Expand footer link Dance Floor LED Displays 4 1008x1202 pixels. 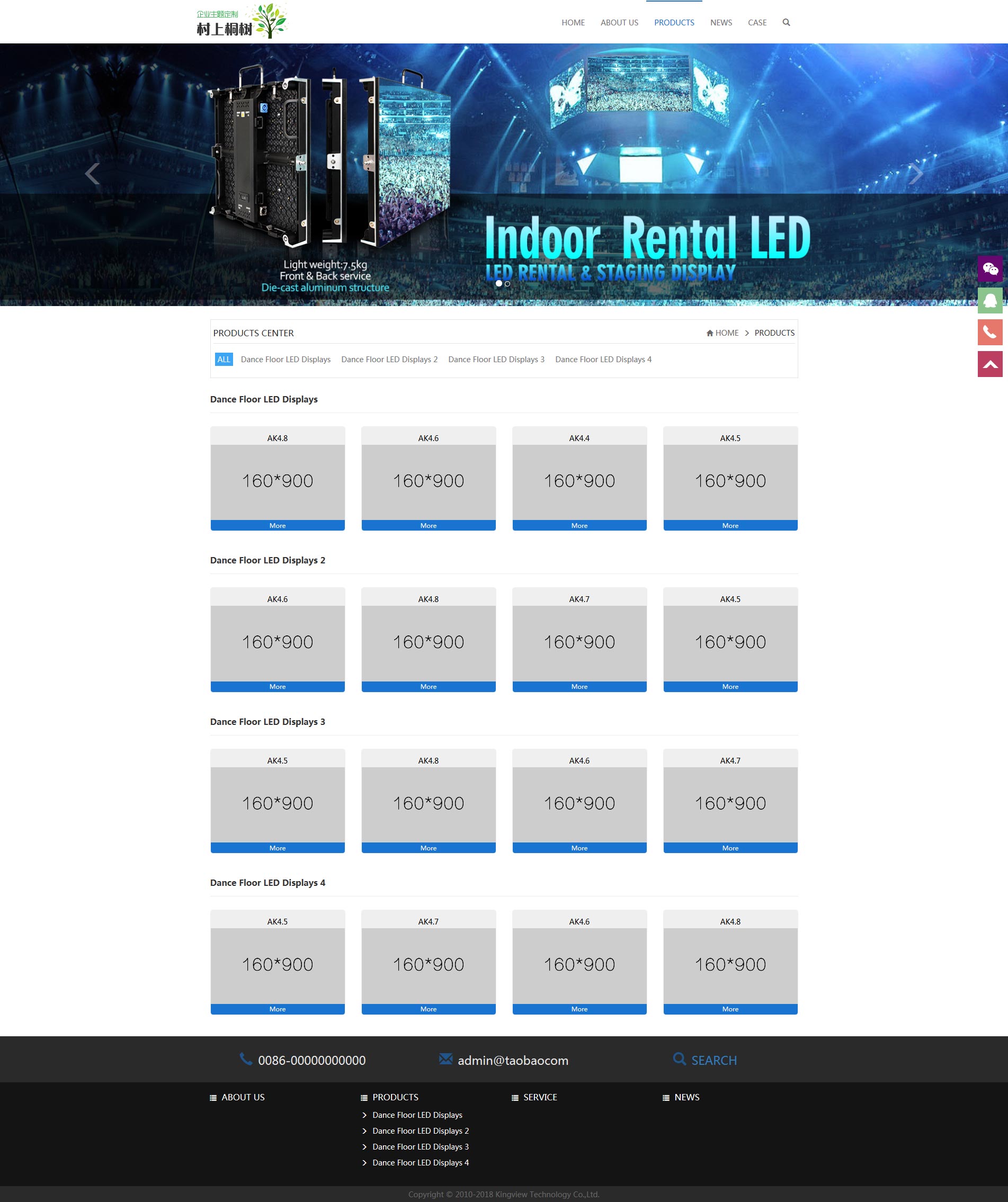421,1162
